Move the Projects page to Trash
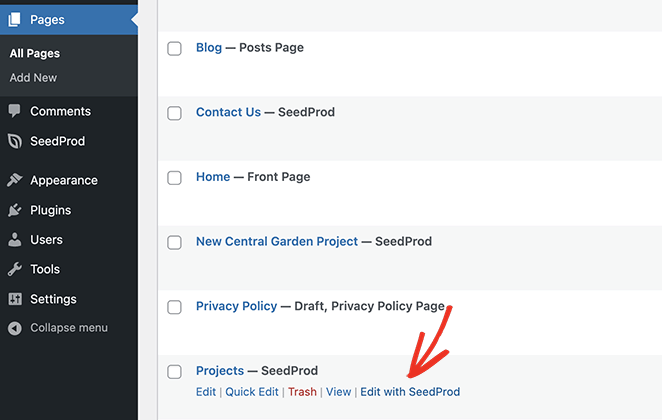Viewport: 662px width, 420px height. point(302,392)
